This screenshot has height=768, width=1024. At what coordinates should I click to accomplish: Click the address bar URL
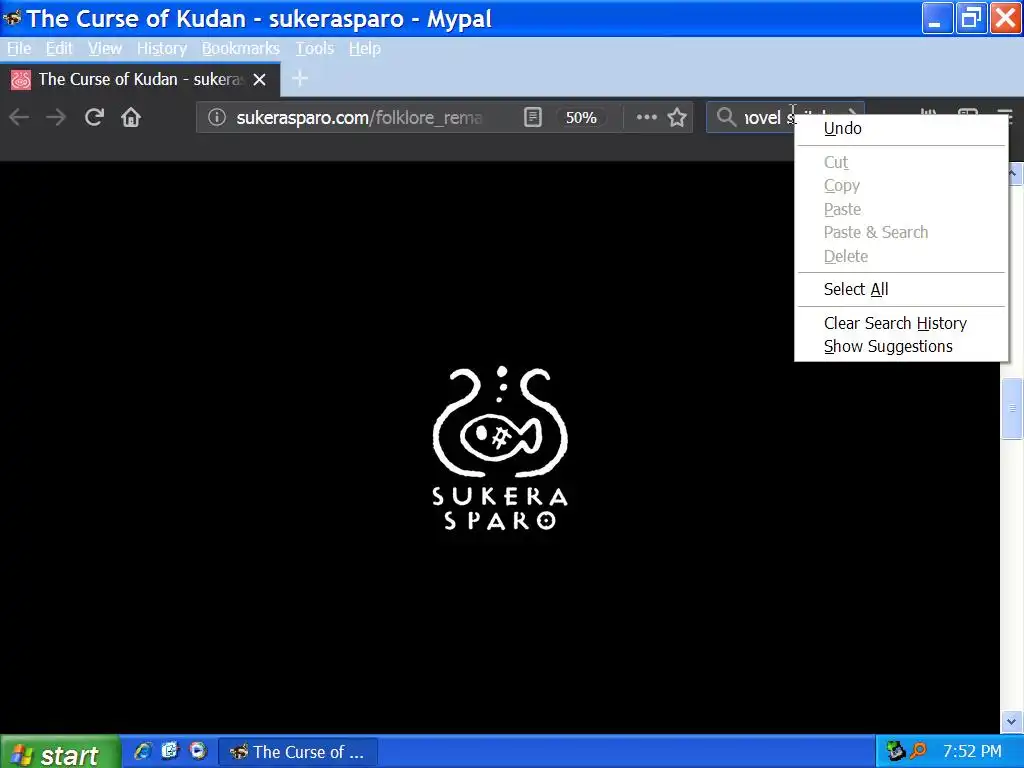pos(359,118)
